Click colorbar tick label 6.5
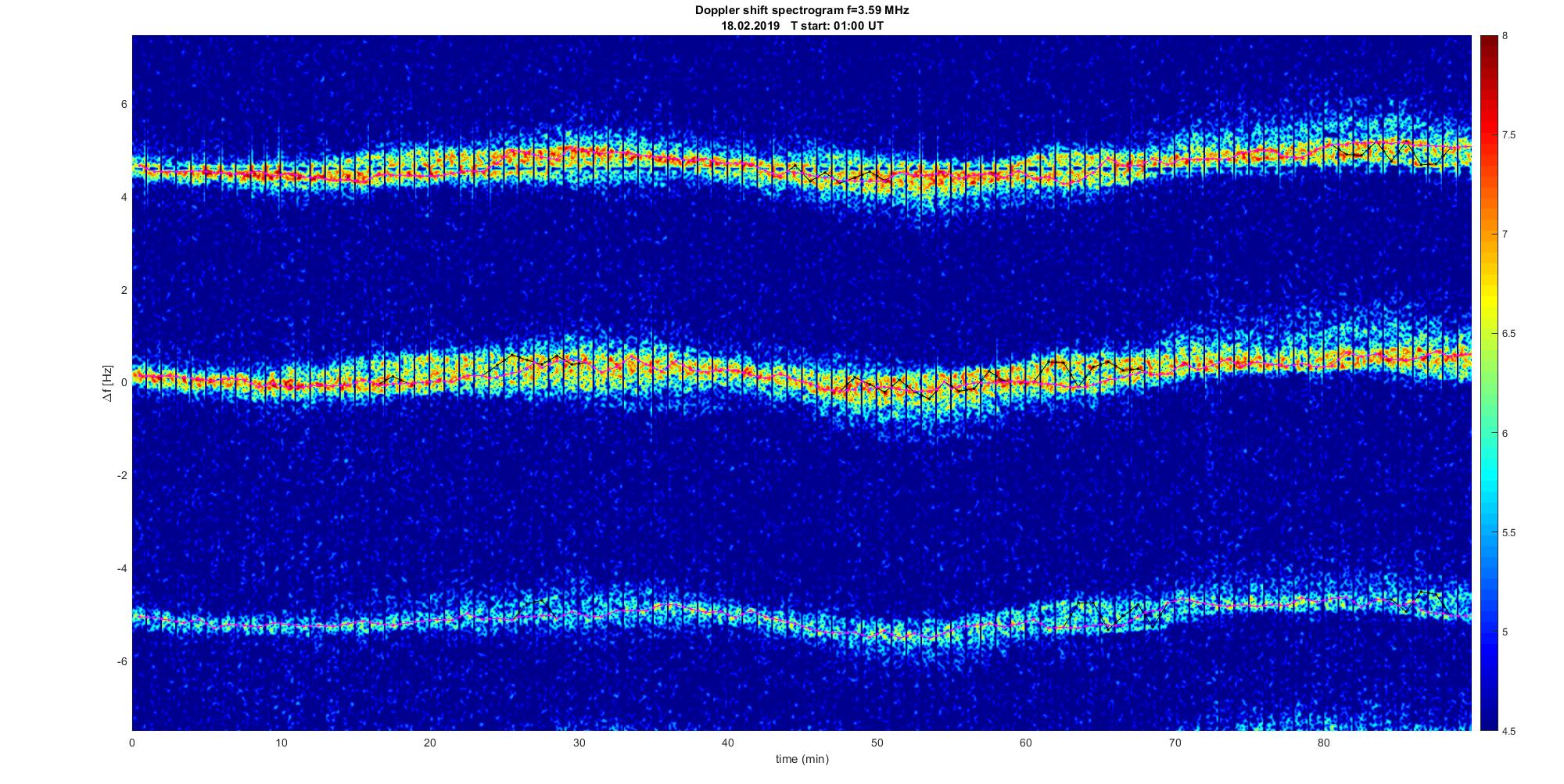 1508,334
